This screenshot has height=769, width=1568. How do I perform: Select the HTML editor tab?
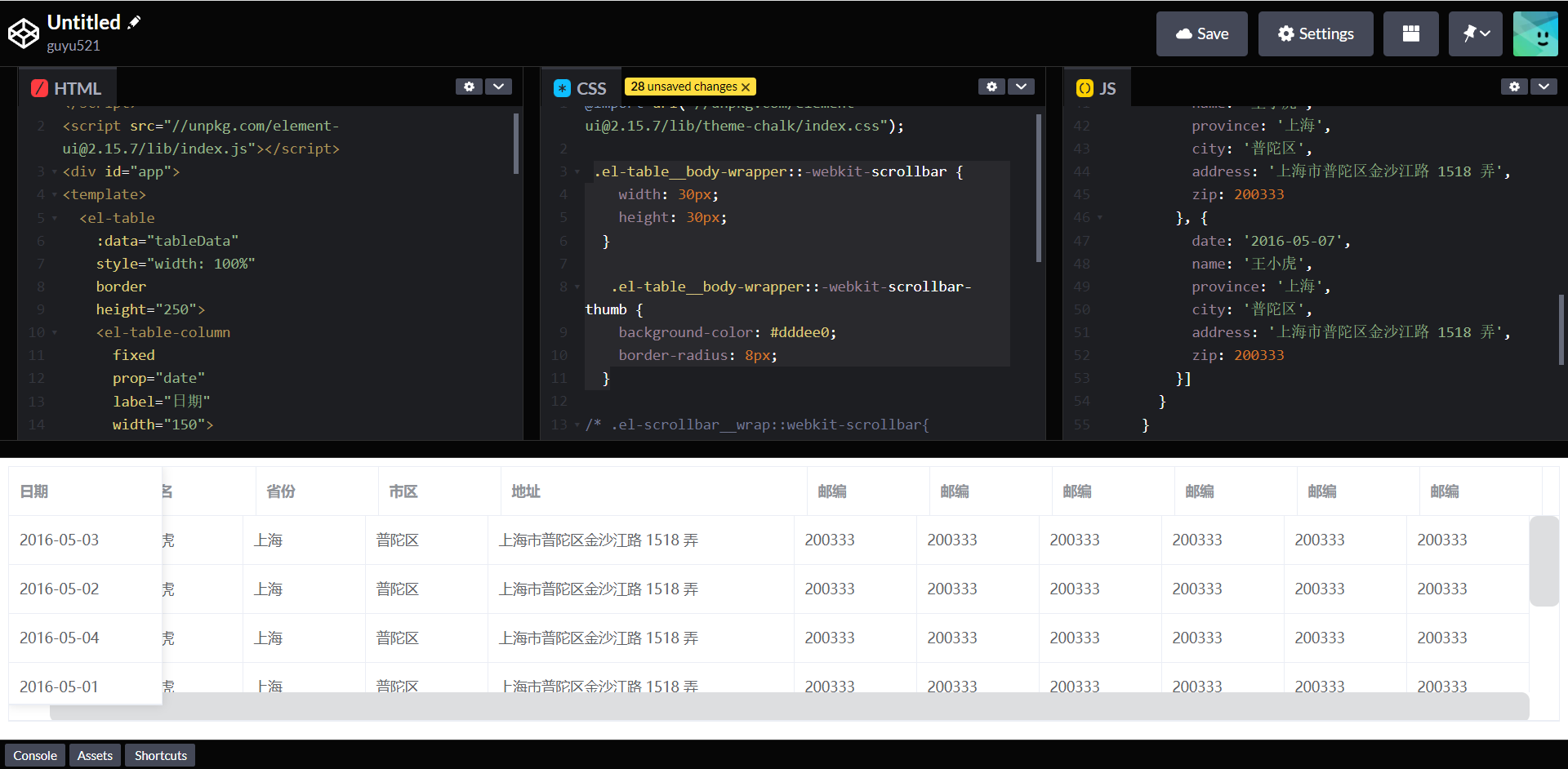point(67,87)
